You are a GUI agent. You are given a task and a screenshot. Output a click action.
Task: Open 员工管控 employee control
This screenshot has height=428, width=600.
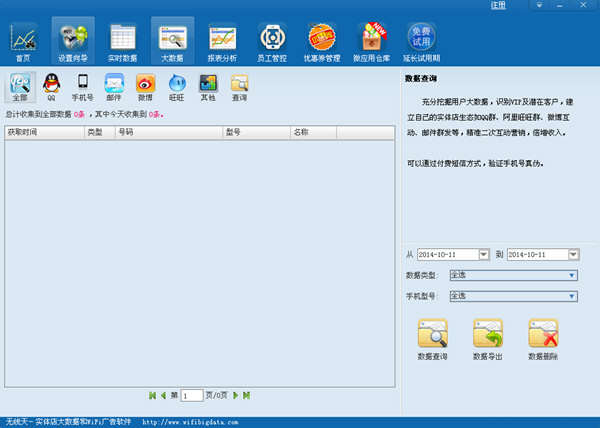click(x=272, y=42)
